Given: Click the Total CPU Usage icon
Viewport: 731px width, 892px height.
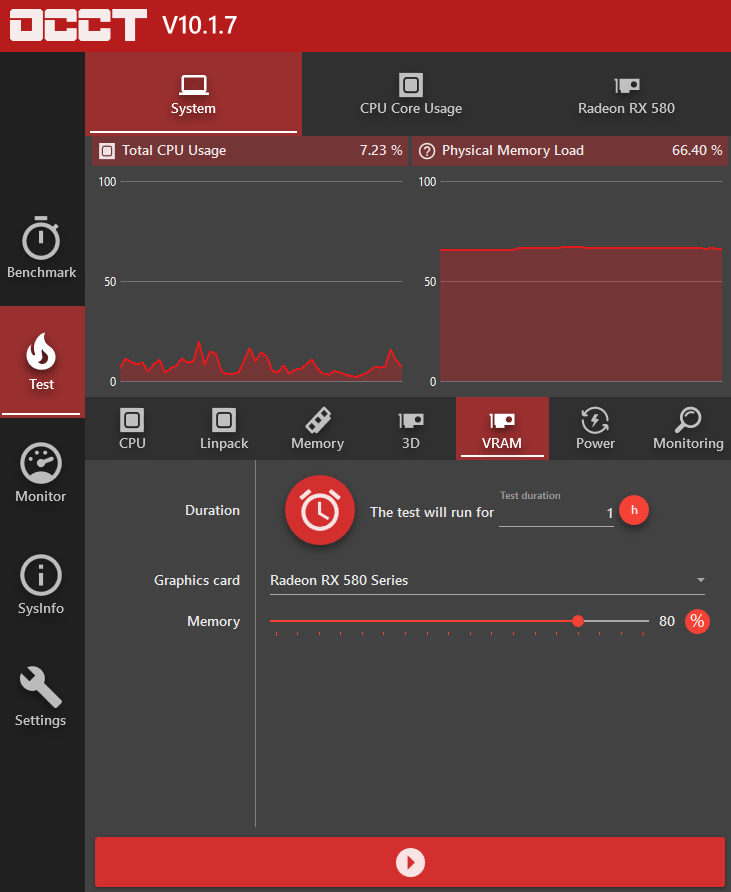Looking at the screenshot, I should coord(107,151).
